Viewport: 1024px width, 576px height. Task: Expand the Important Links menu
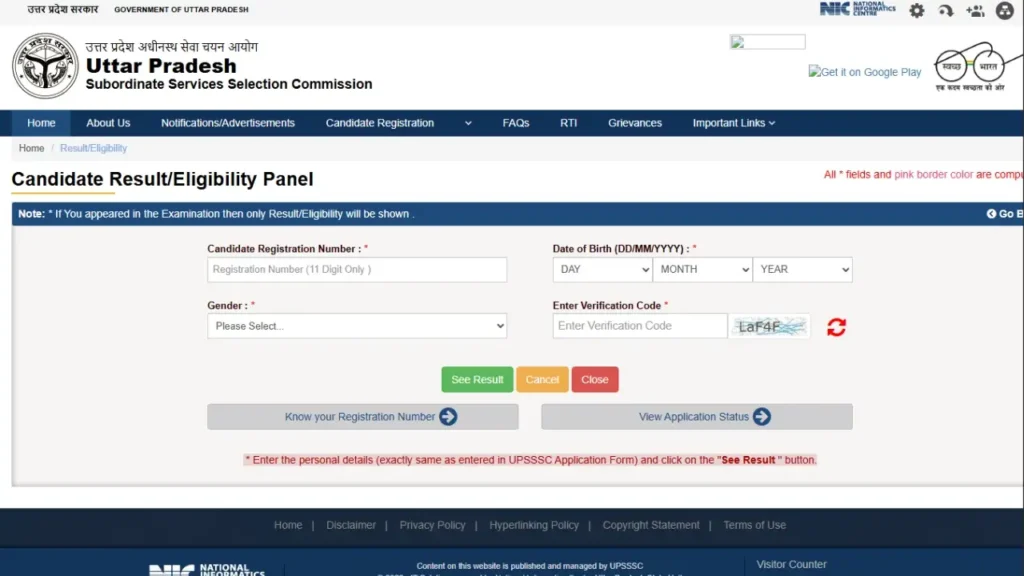click(x=733, y=123)
